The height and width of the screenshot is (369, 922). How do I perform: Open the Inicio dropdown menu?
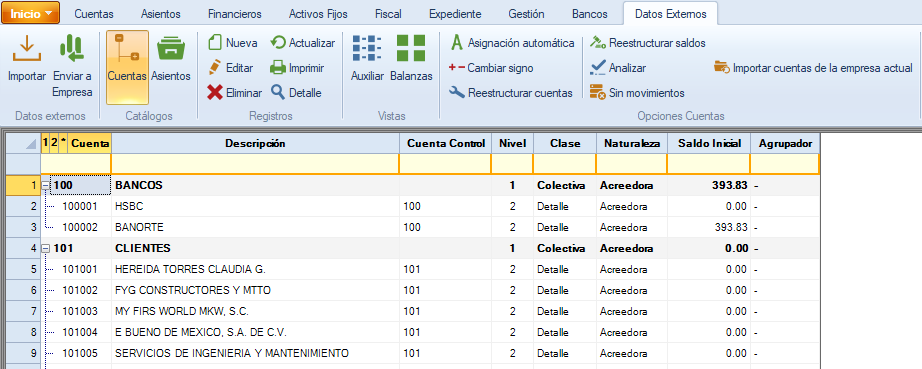pos(31,14)
